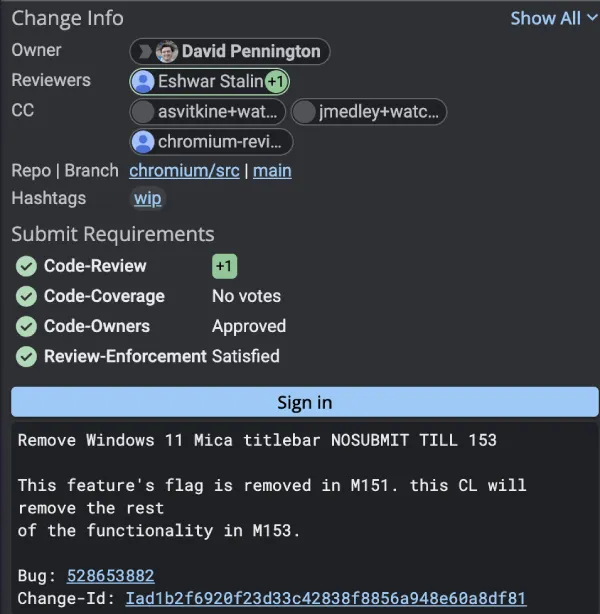
Task: Click the Code-Owners green checkmark icon
Action: tap(26, 327)
